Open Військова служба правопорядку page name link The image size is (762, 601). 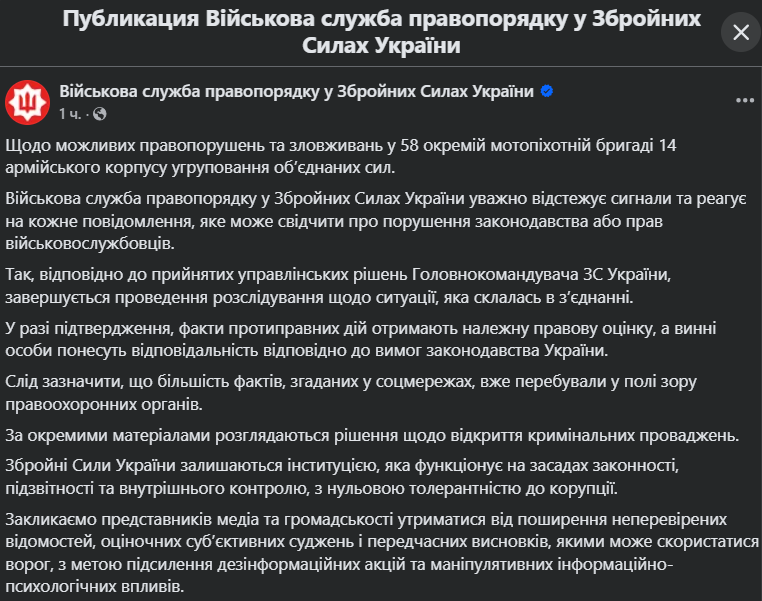[297, 92]
